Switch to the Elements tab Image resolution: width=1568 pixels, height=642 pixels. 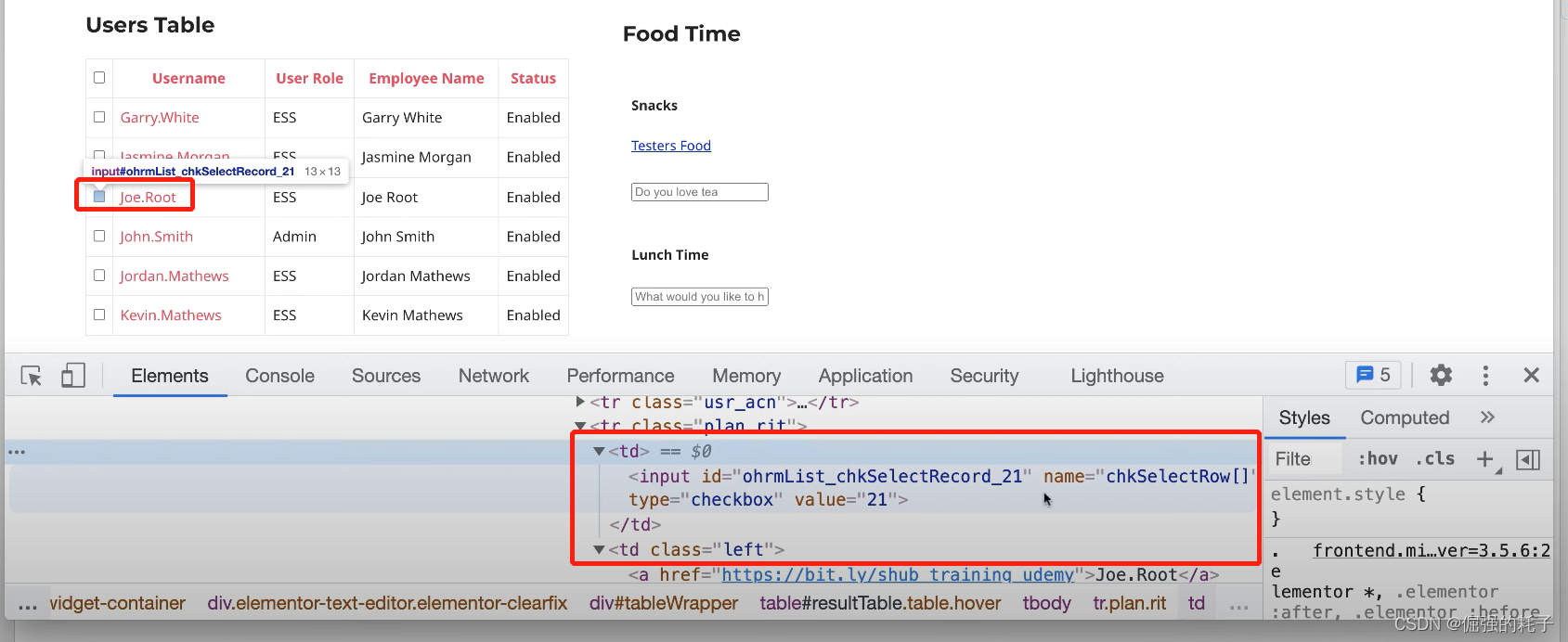tap(170, 376)
